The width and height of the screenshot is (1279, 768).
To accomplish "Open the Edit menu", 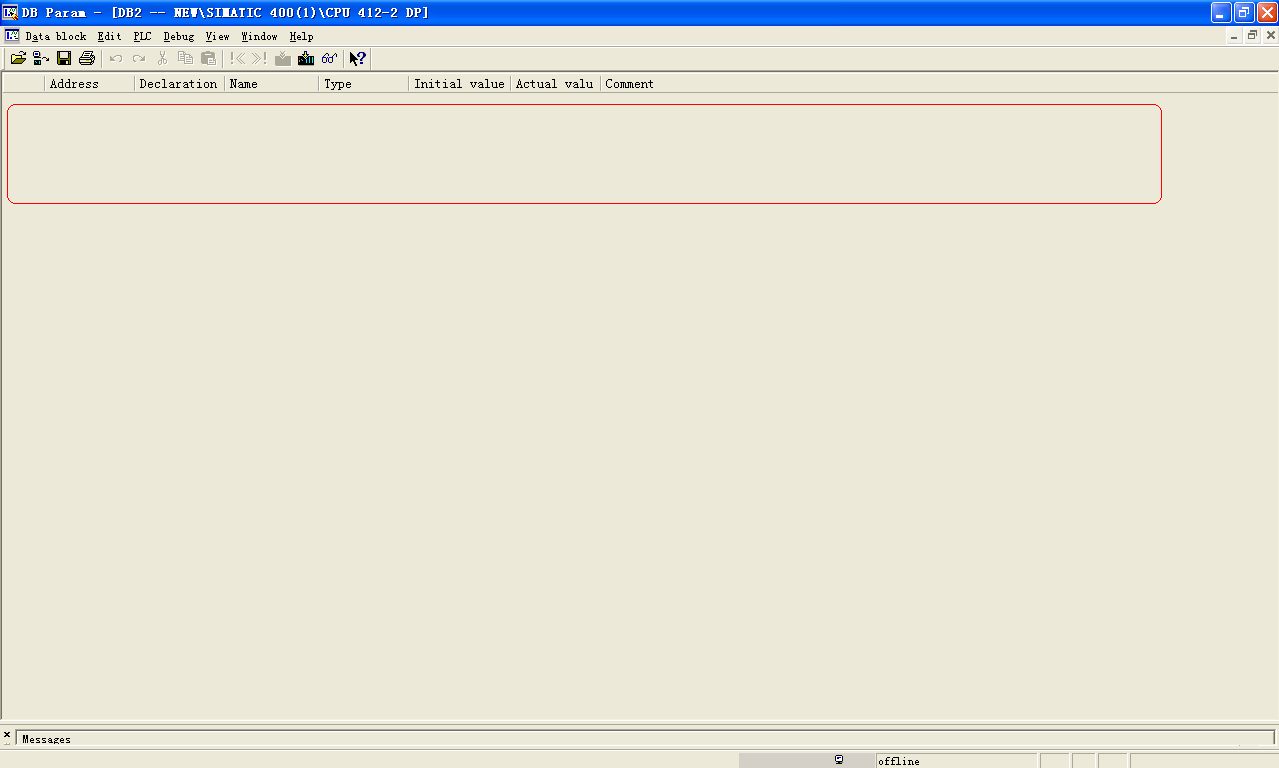I will 110,36.
